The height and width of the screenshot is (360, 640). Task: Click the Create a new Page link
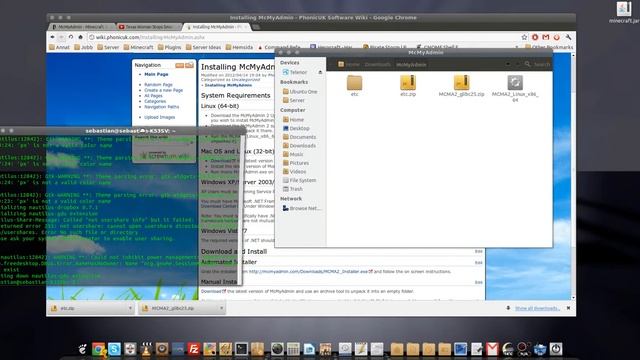(164, 90)
